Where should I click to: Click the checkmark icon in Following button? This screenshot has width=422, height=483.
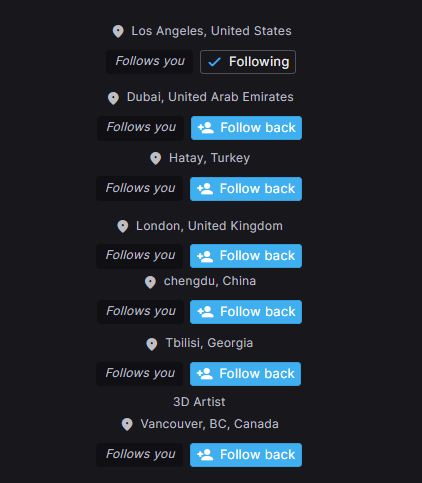[214, 62]
